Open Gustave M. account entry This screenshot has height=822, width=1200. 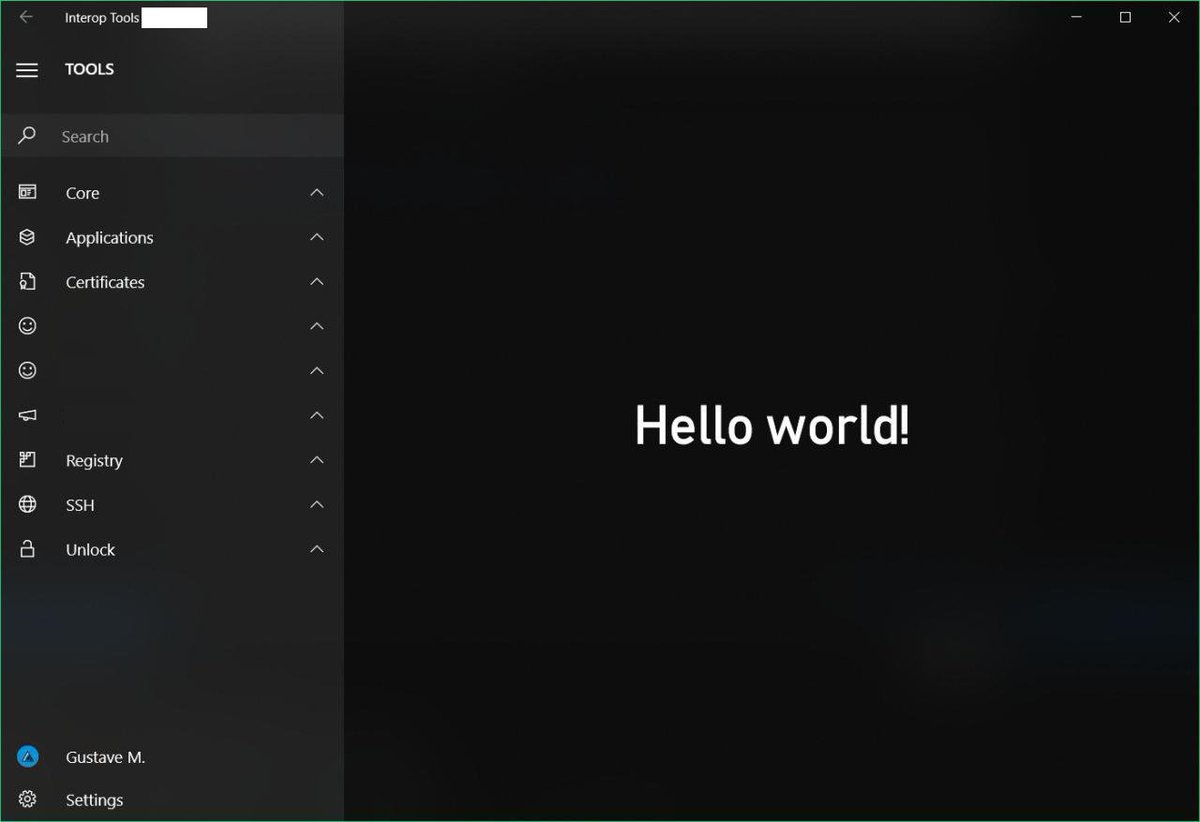point(105,758)
